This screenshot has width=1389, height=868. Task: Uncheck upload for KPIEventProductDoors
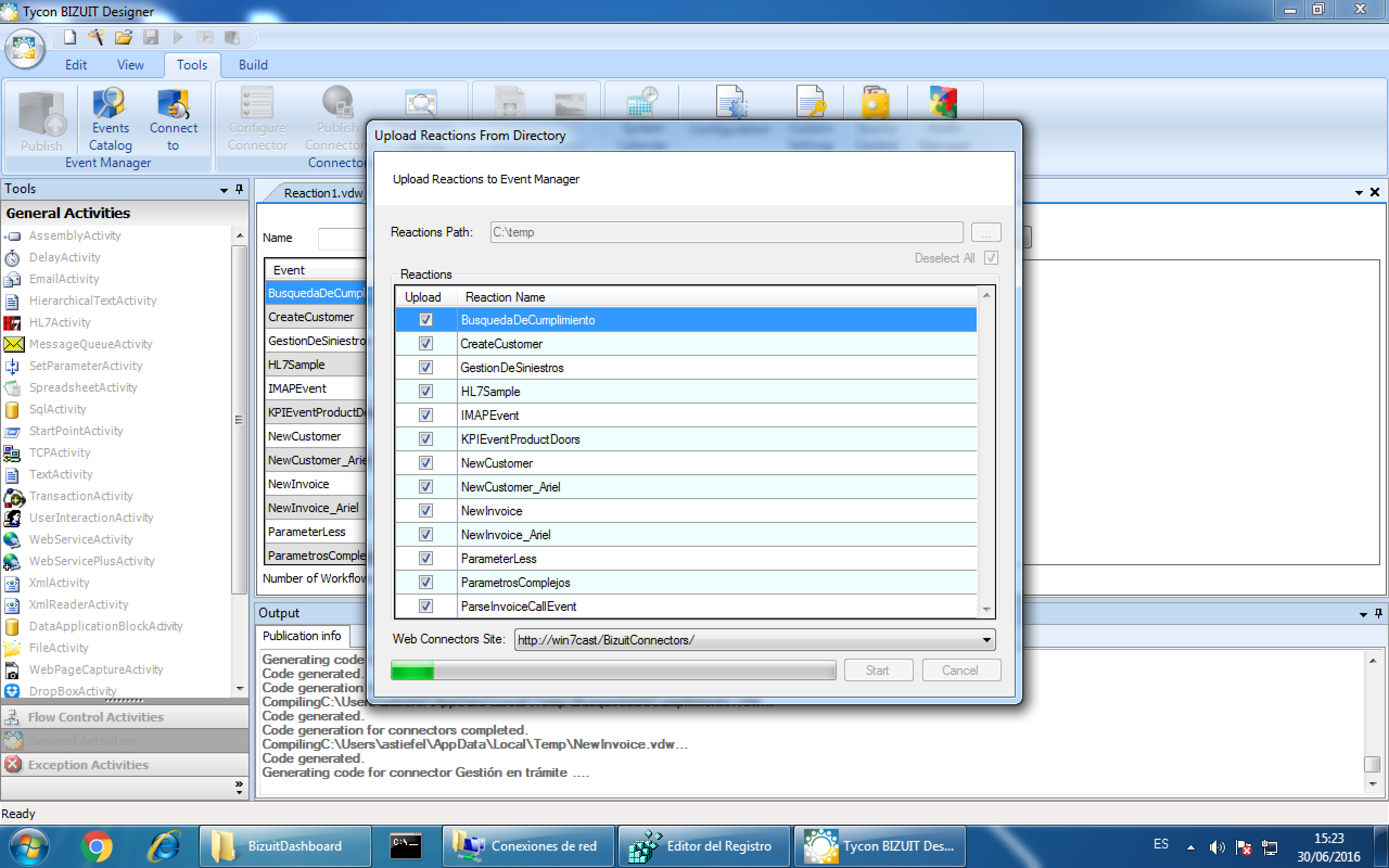click(x=425, y=439)
